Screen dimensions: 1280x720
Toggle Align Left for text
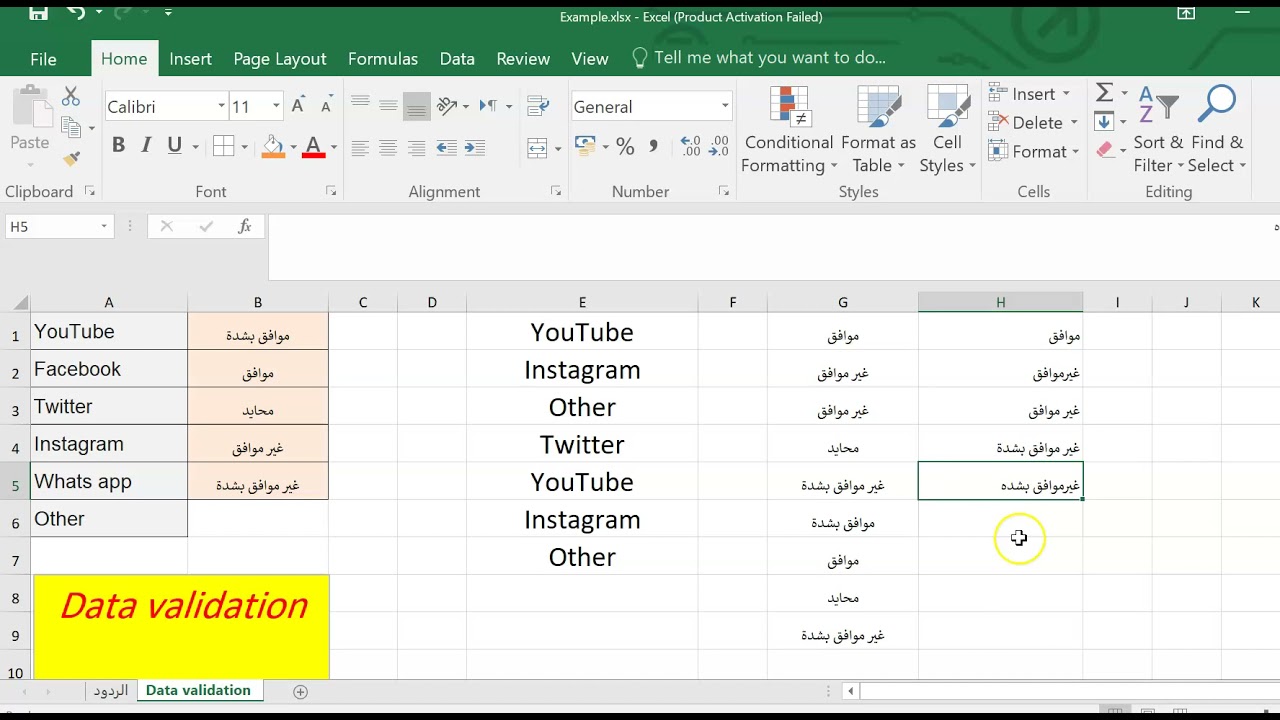[x=360, y=148]
